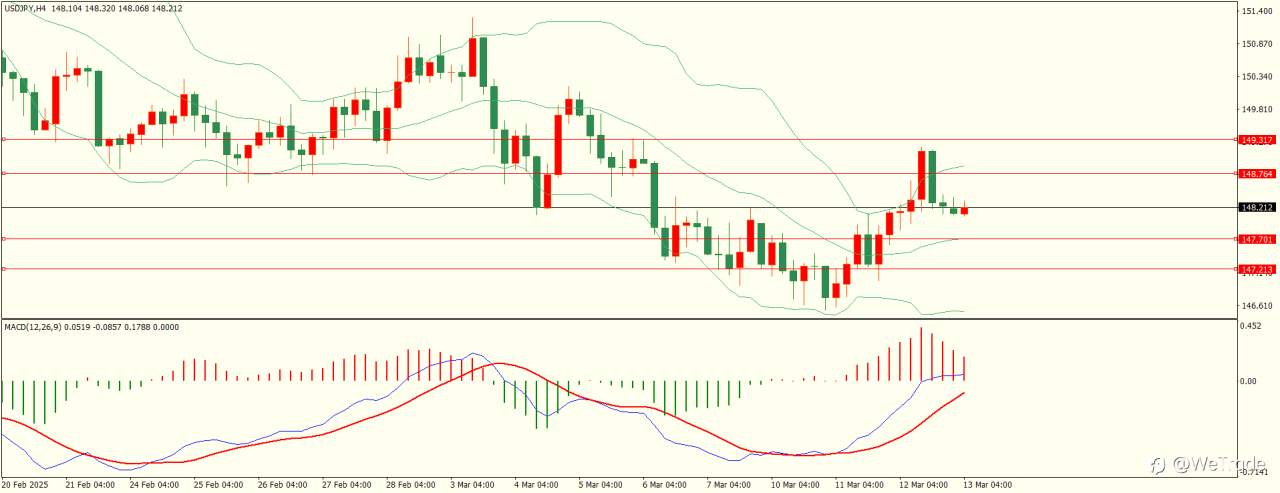
Task: Click the 26 Feb 04:00 time label
Action: [x=282, y=485]
